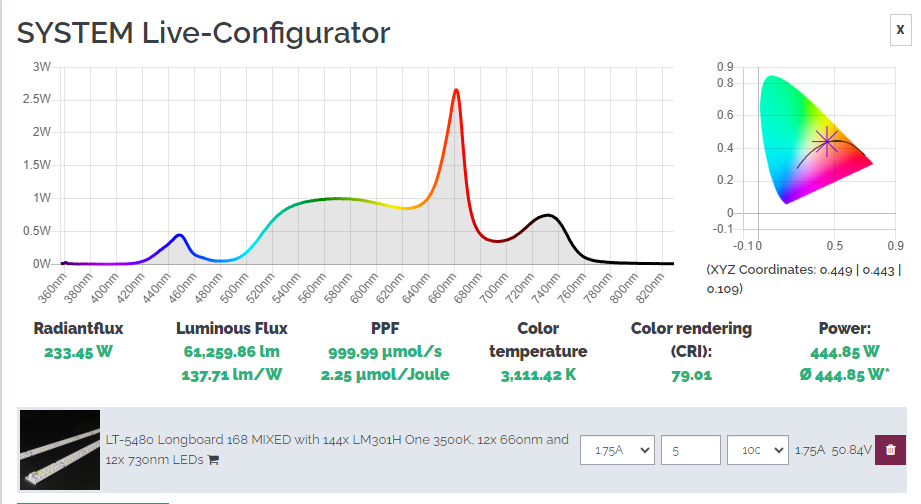
Task: Click the XYZ Coordinates text below diagram
Action: (x=804, y=279)
